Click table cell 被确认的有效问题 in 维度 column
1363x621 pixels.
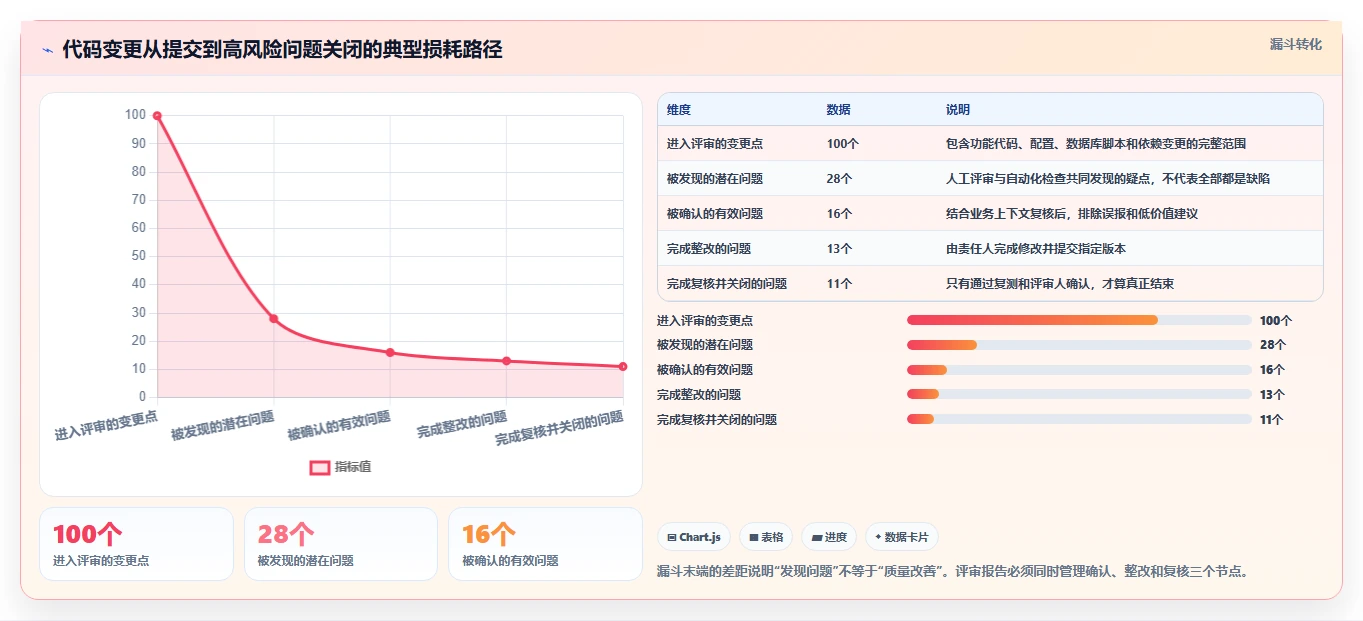pyautogui.click(x=715, y=214)
